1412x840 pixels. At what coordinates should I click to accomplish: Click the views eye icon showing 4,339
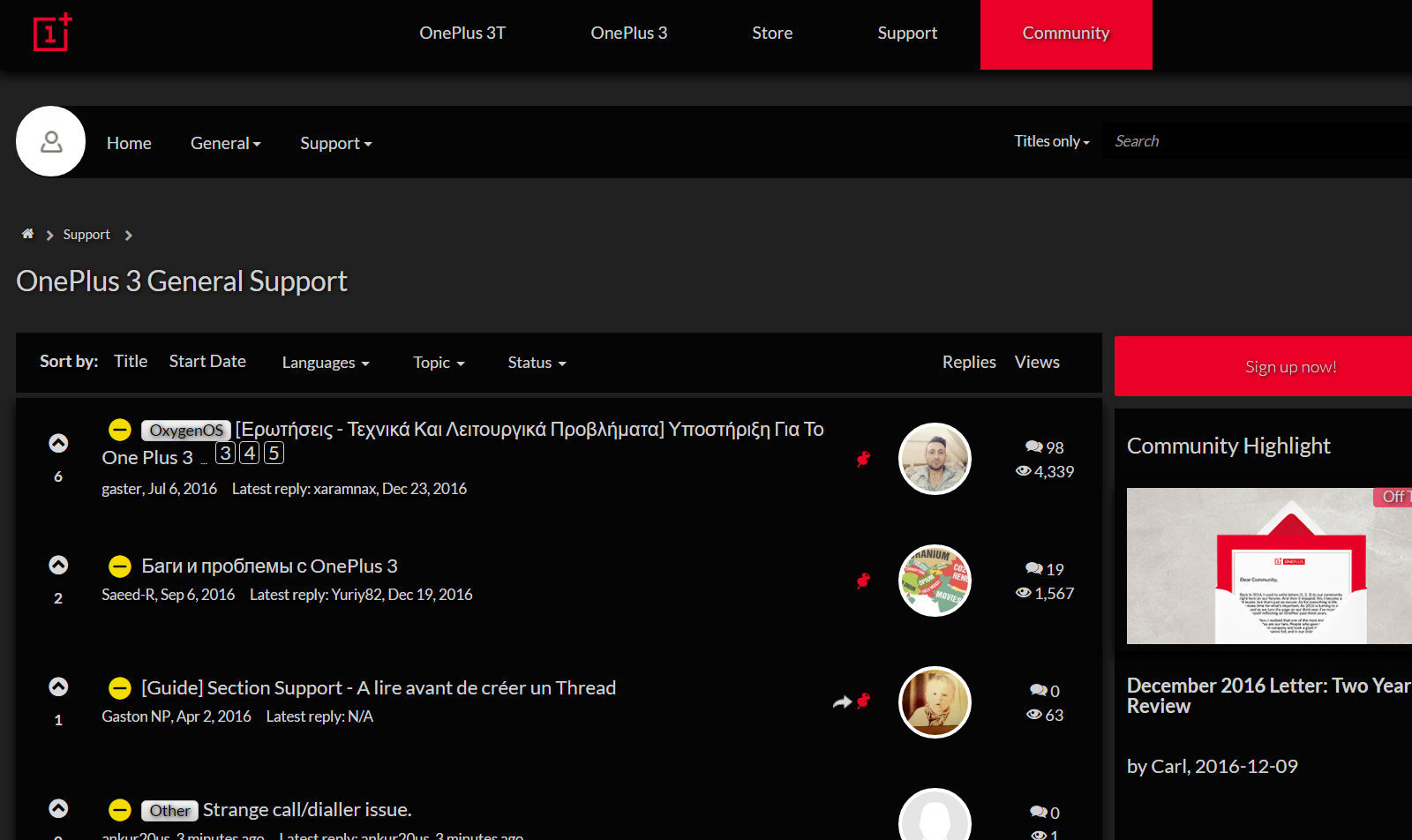coord(1024,471)
